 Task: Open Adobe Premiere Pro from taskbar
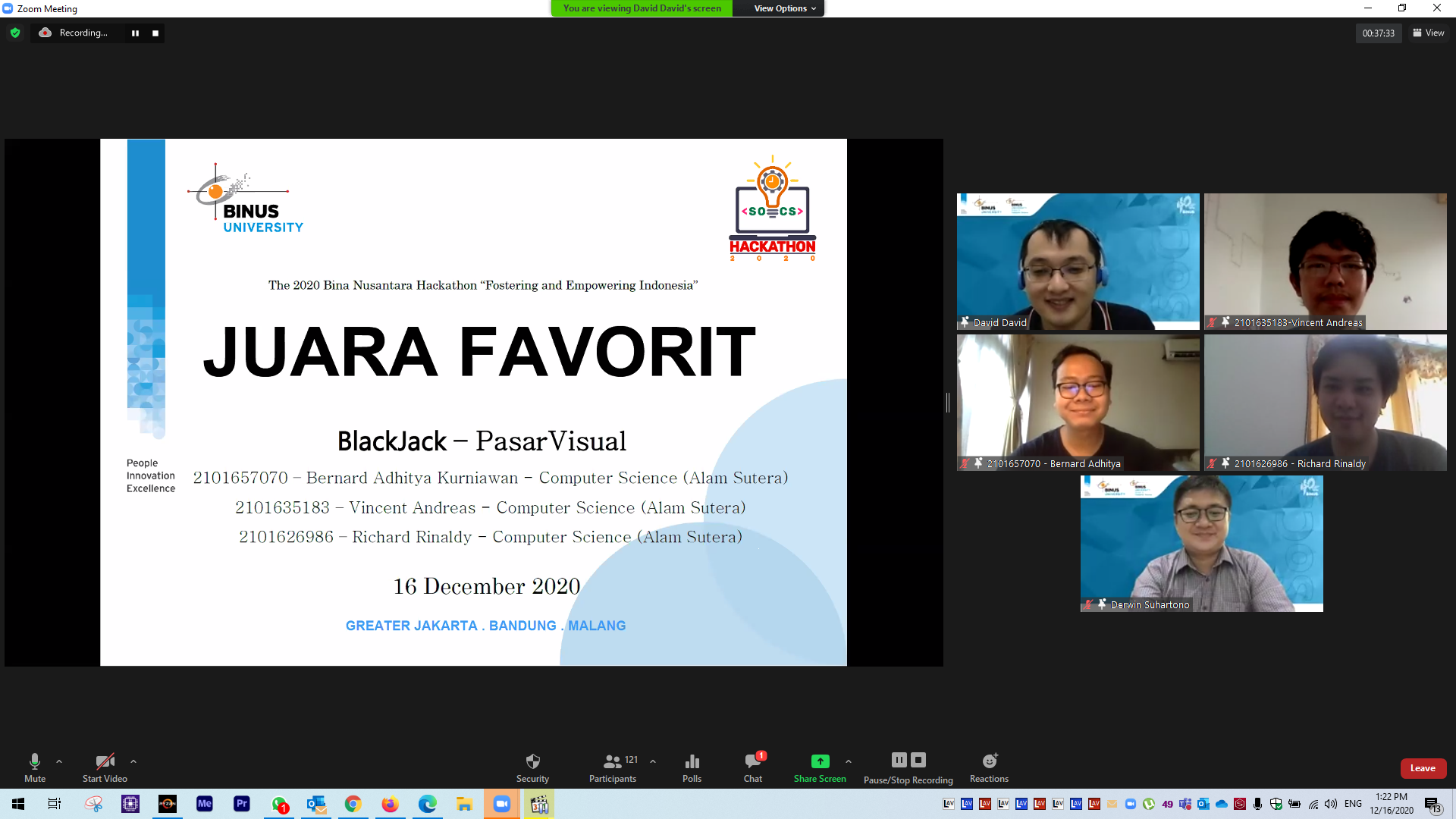[242, 804]
